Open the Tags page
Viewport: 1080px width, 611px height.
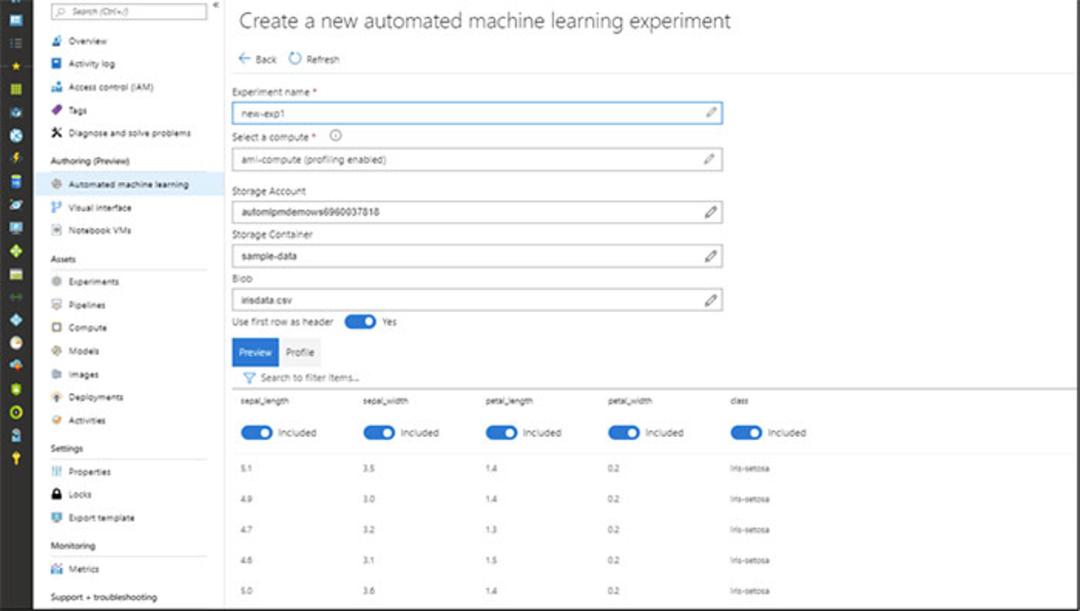(x=76, y=110)
